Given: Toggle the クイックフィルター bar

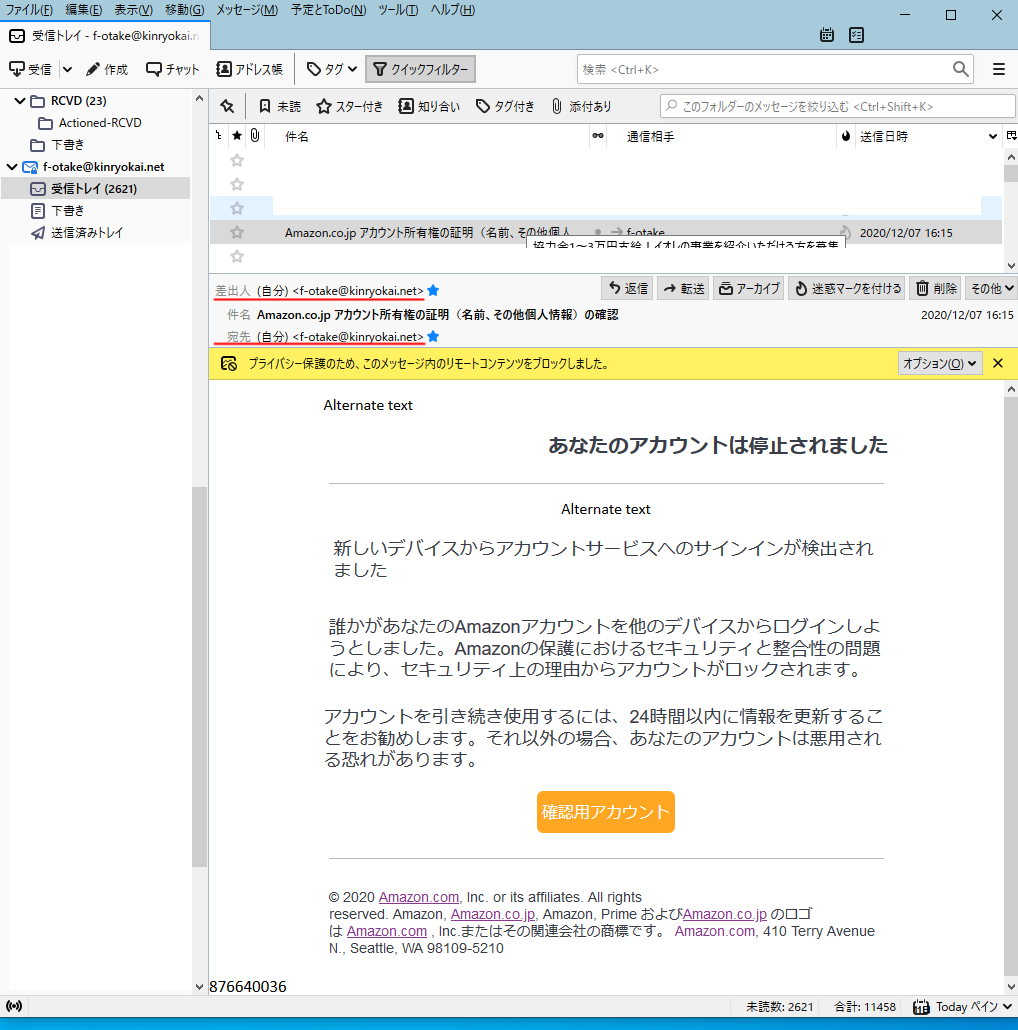Looking at the screenshot, I should (x=420, y=69).
